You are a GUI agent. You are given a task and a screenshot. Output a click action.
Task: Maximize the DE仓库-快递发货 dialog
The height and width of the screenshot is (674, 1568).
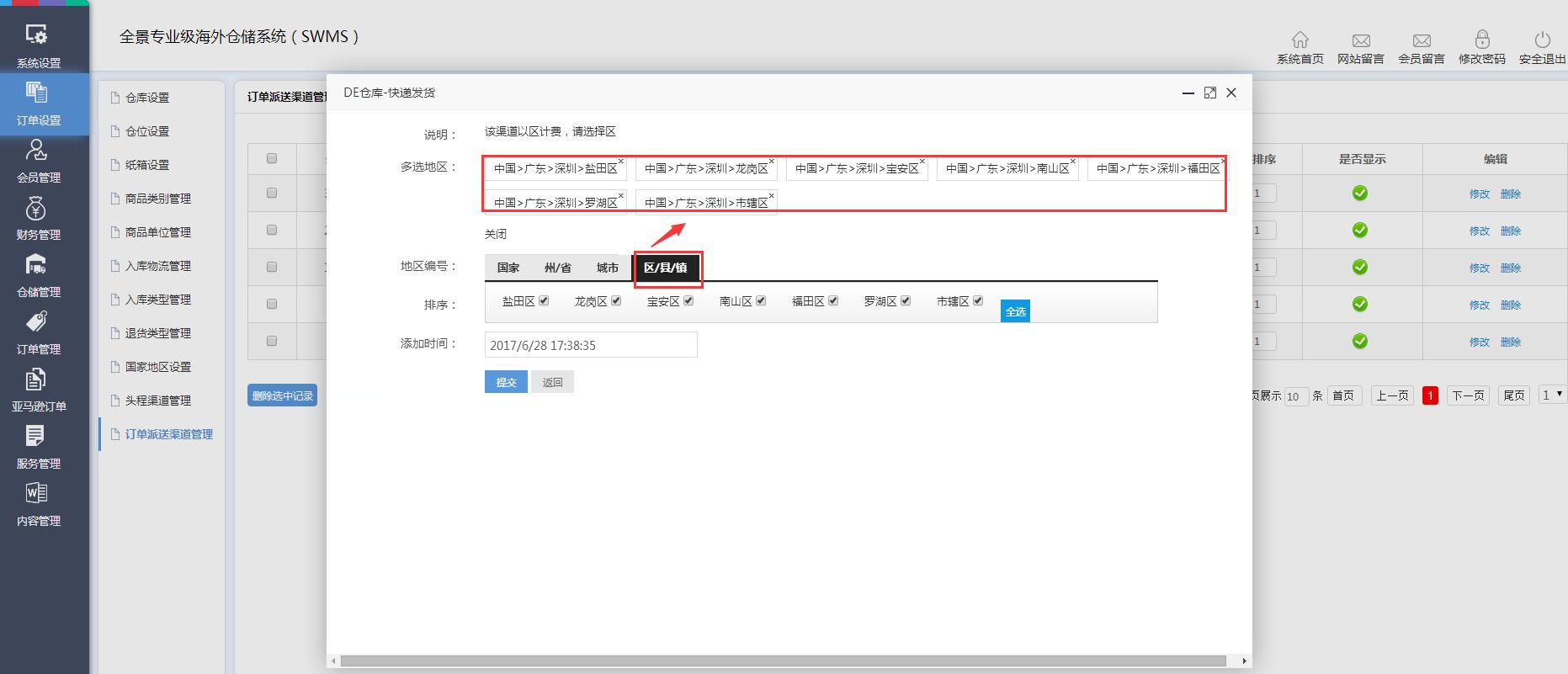(1210, 93)
